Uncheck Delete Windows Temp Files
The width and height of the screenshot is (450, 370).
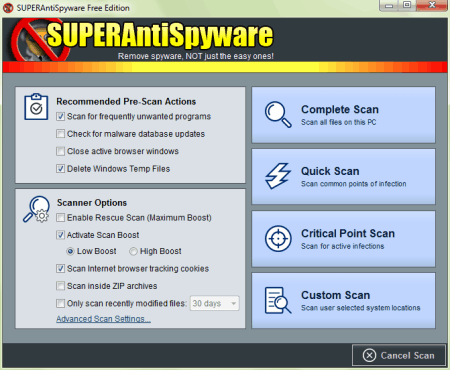pyautogui.click(x=60, y=169)
